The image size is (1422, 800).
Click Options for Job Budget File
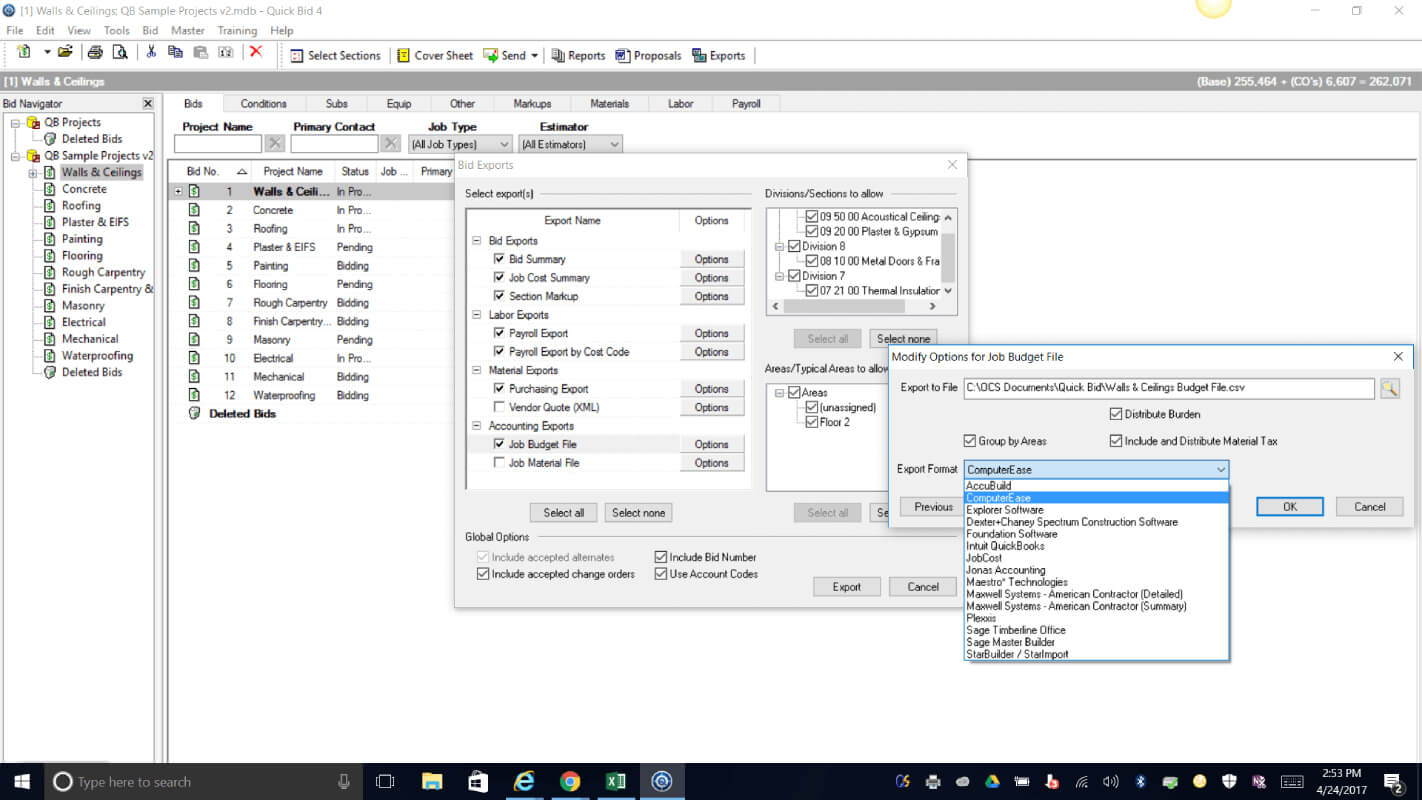point(711,444)
